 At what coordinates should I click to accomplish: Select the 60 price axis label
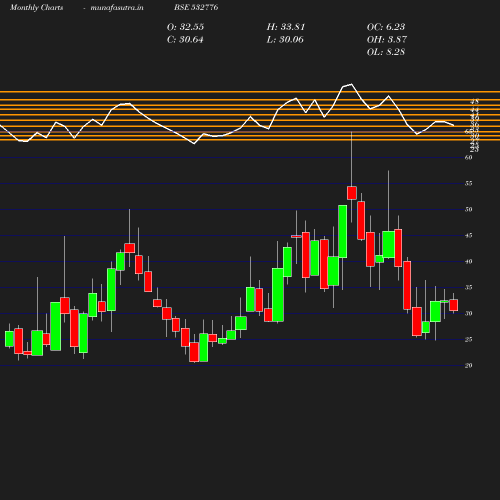(x=468, y=157)
